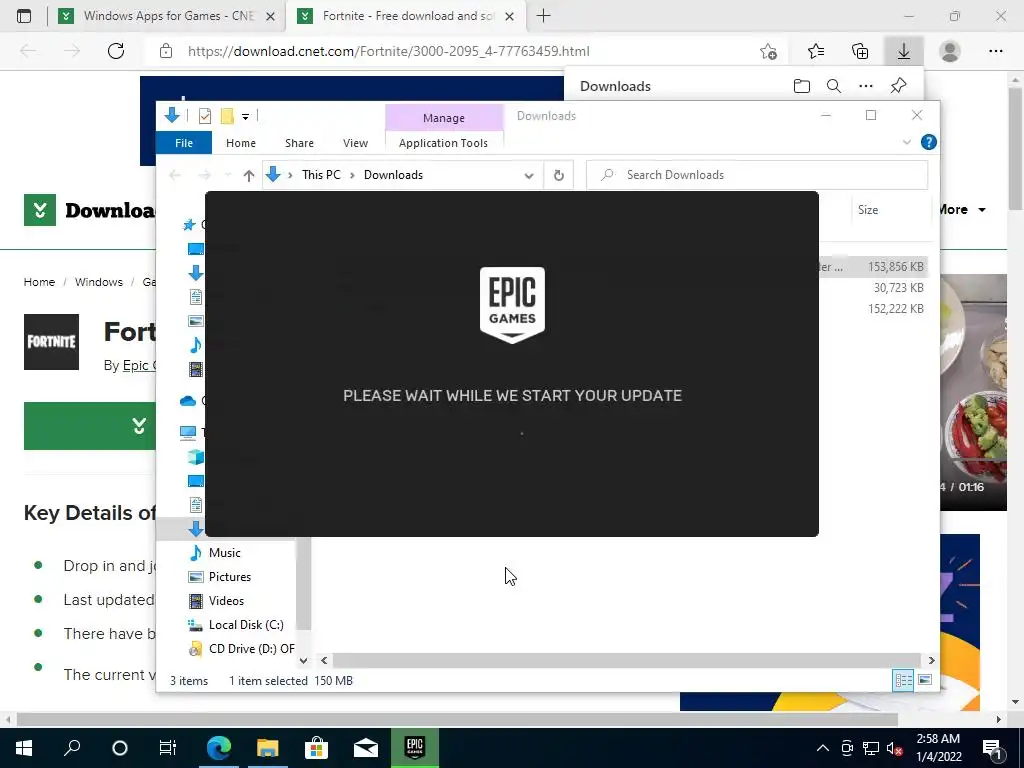Open File Explorer from the taskbar
Image resolution: width=1024 pixels, height=768 pixels.
pos(267,748)
